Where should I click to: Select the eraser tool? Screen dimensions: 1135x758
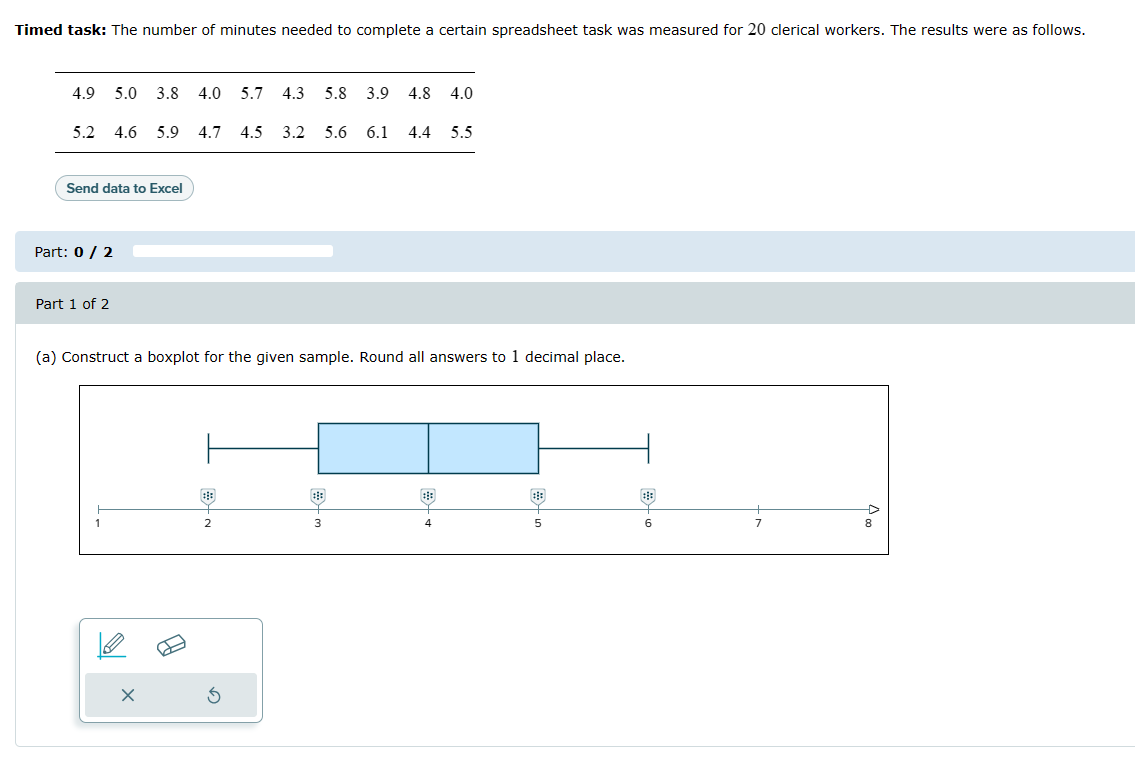coord(170,644)
